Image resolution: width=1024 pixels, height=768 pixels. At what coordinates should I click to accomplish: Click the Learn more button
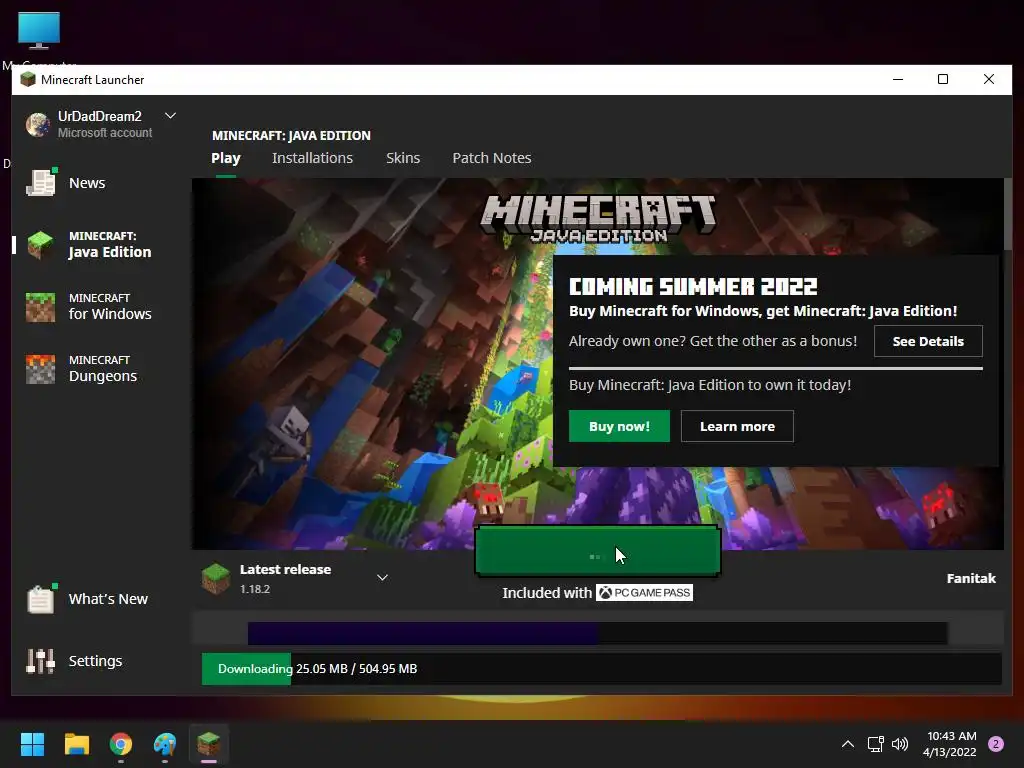point(737,426)
